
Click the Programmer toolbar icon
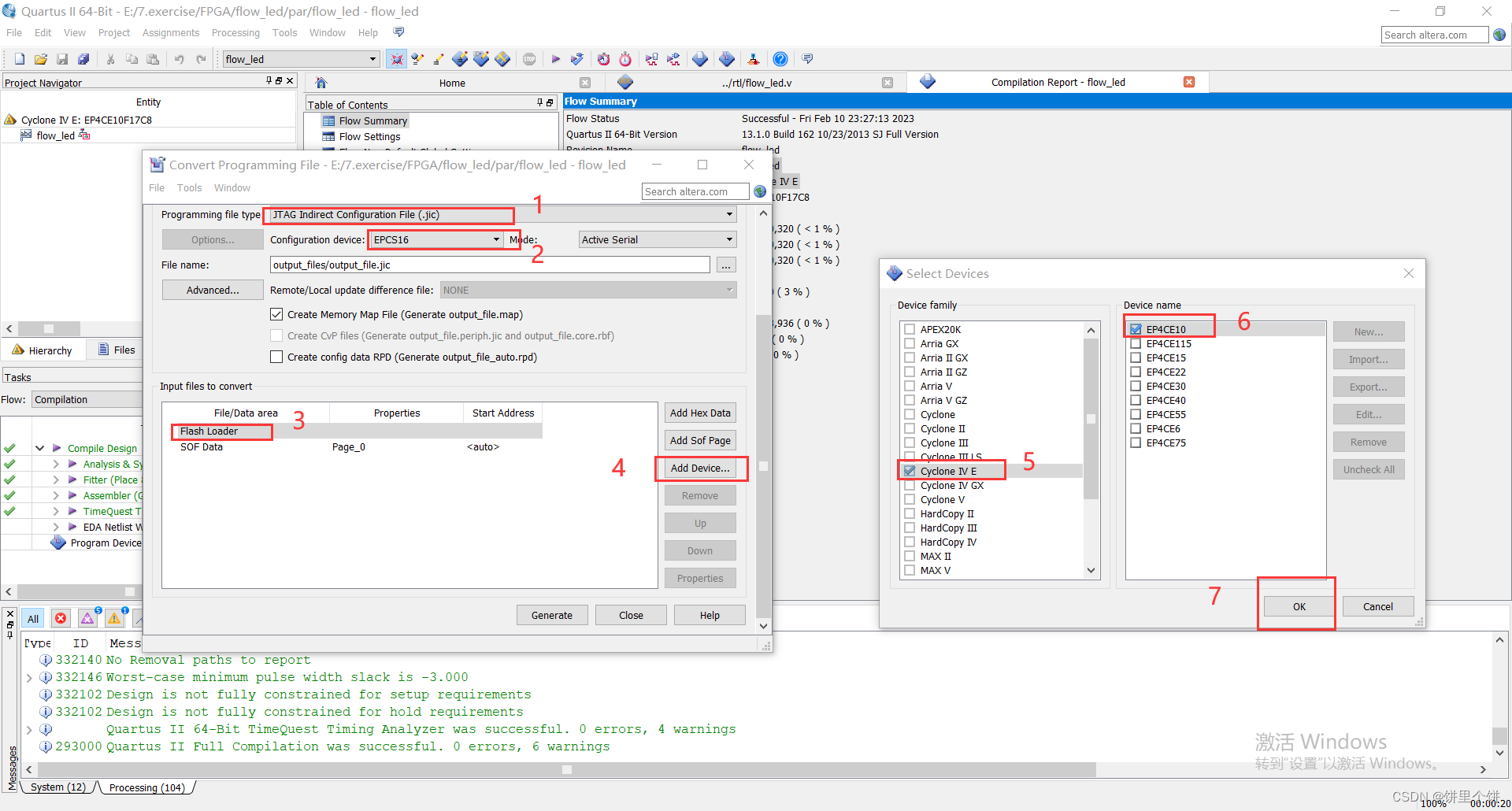point(727,59)
